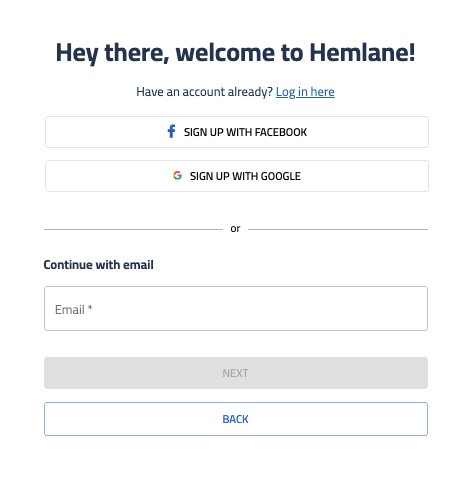Click the 'Have an account already?' text
Screen dimensions: 456x487
[204, 92]
